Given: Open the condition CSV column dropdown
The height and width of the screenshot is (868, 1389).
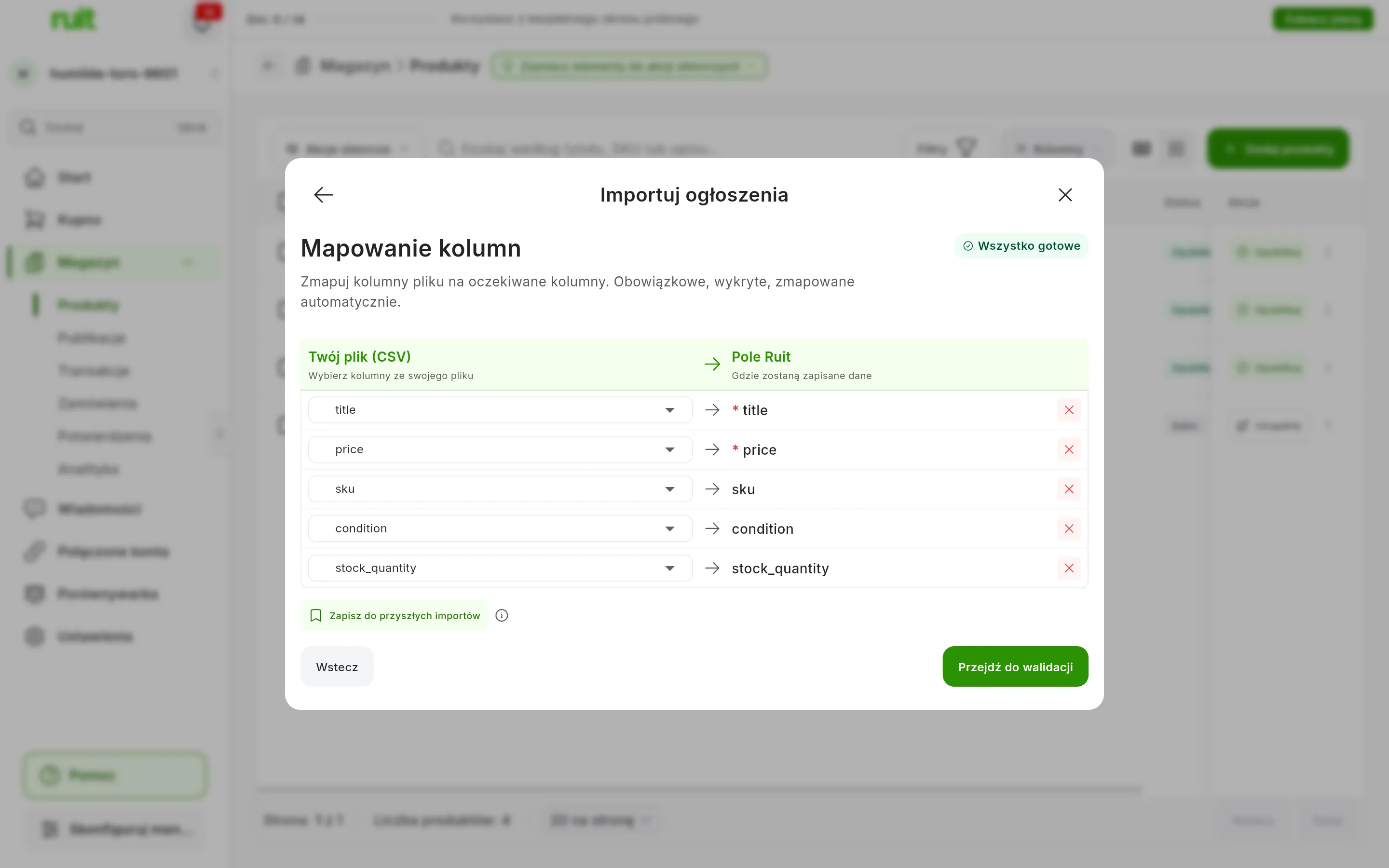Looking at the screenshot, I should point(500,528).
